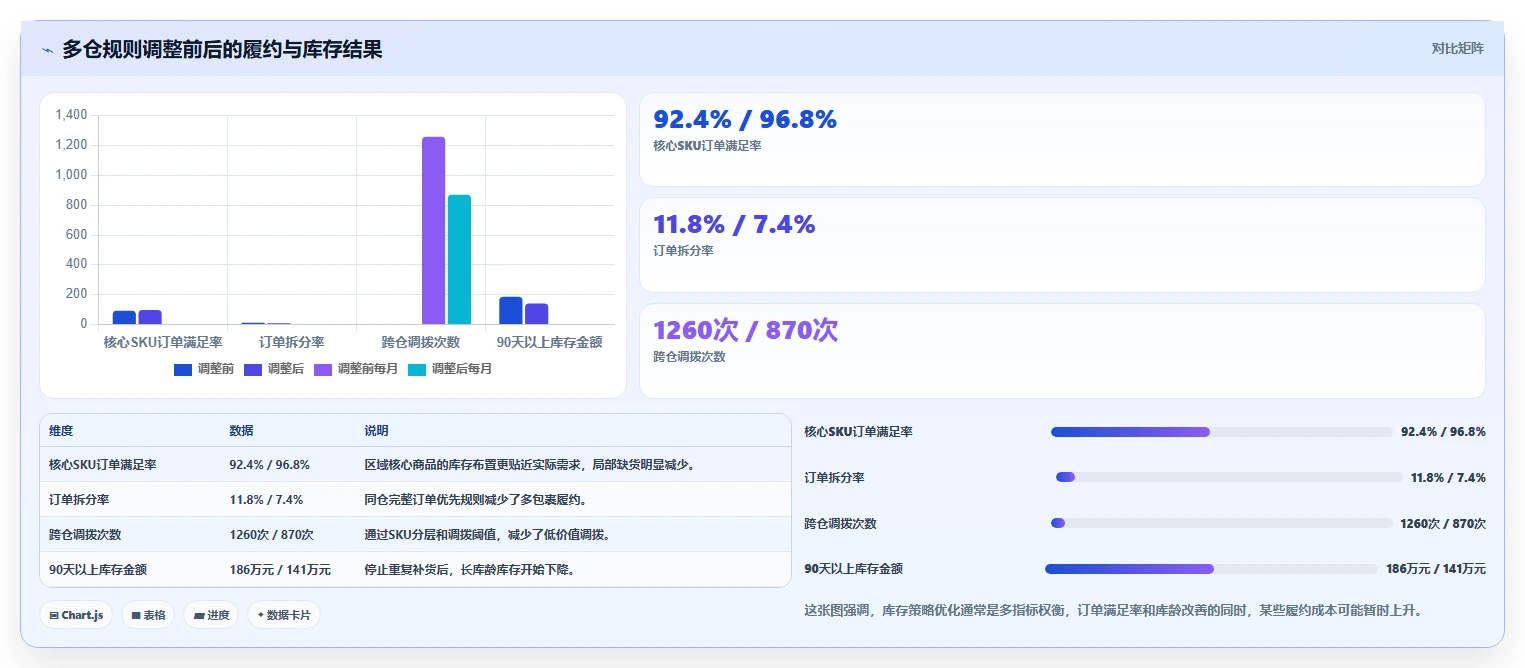Click the 进度 tag chip
The height and width of the screenshot is (668, 1525).
[x=210, y=615]
